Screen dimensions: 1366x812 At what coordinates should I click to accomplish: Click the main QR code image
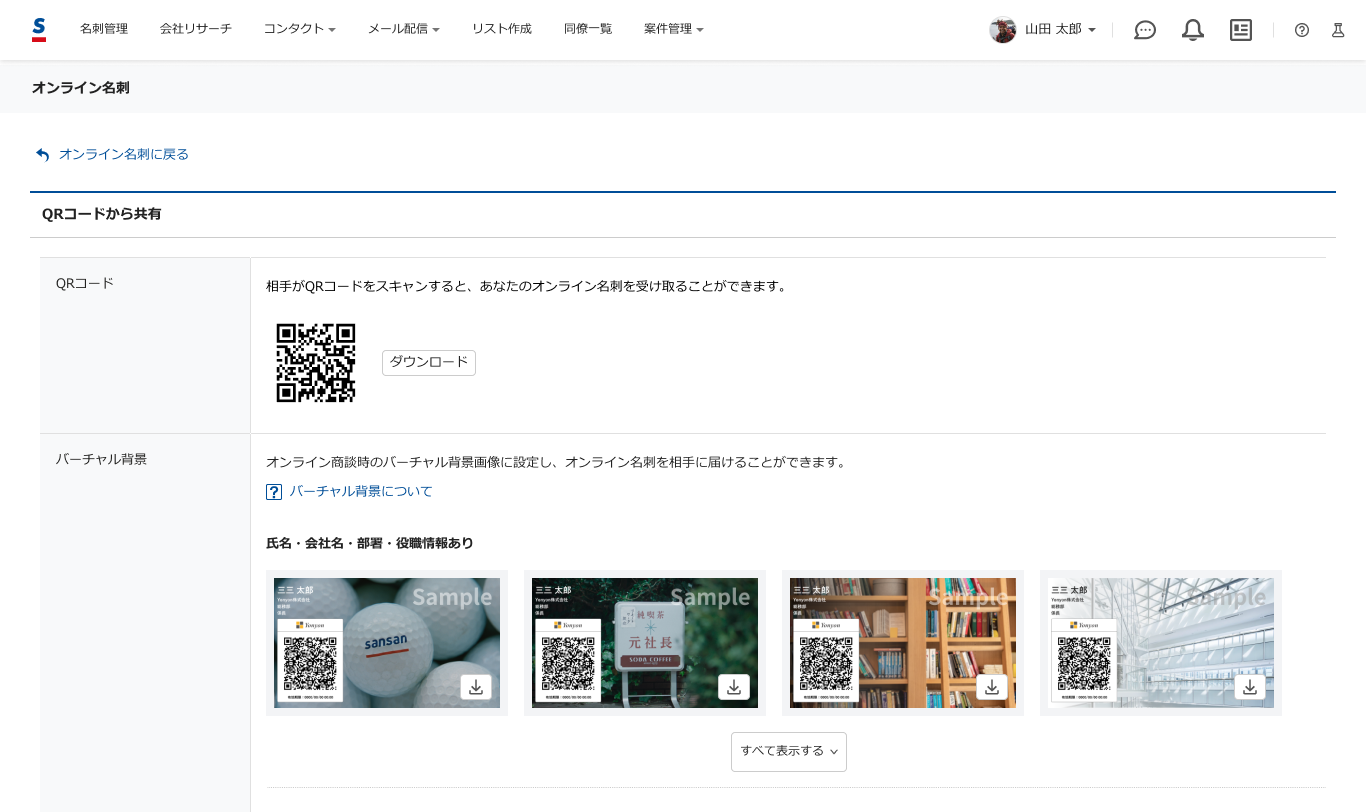point(316,363)
